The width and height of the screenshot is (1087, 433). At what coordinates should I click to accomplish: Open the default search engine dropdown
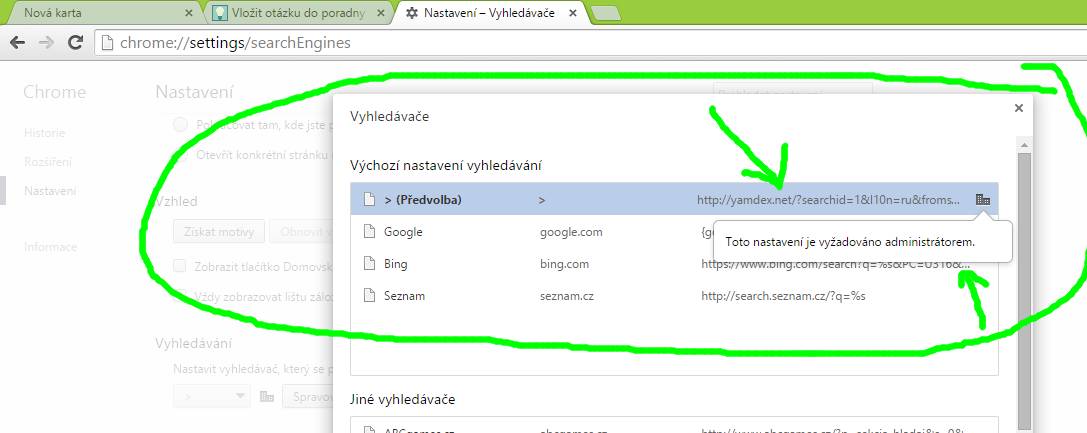[212, 396]
